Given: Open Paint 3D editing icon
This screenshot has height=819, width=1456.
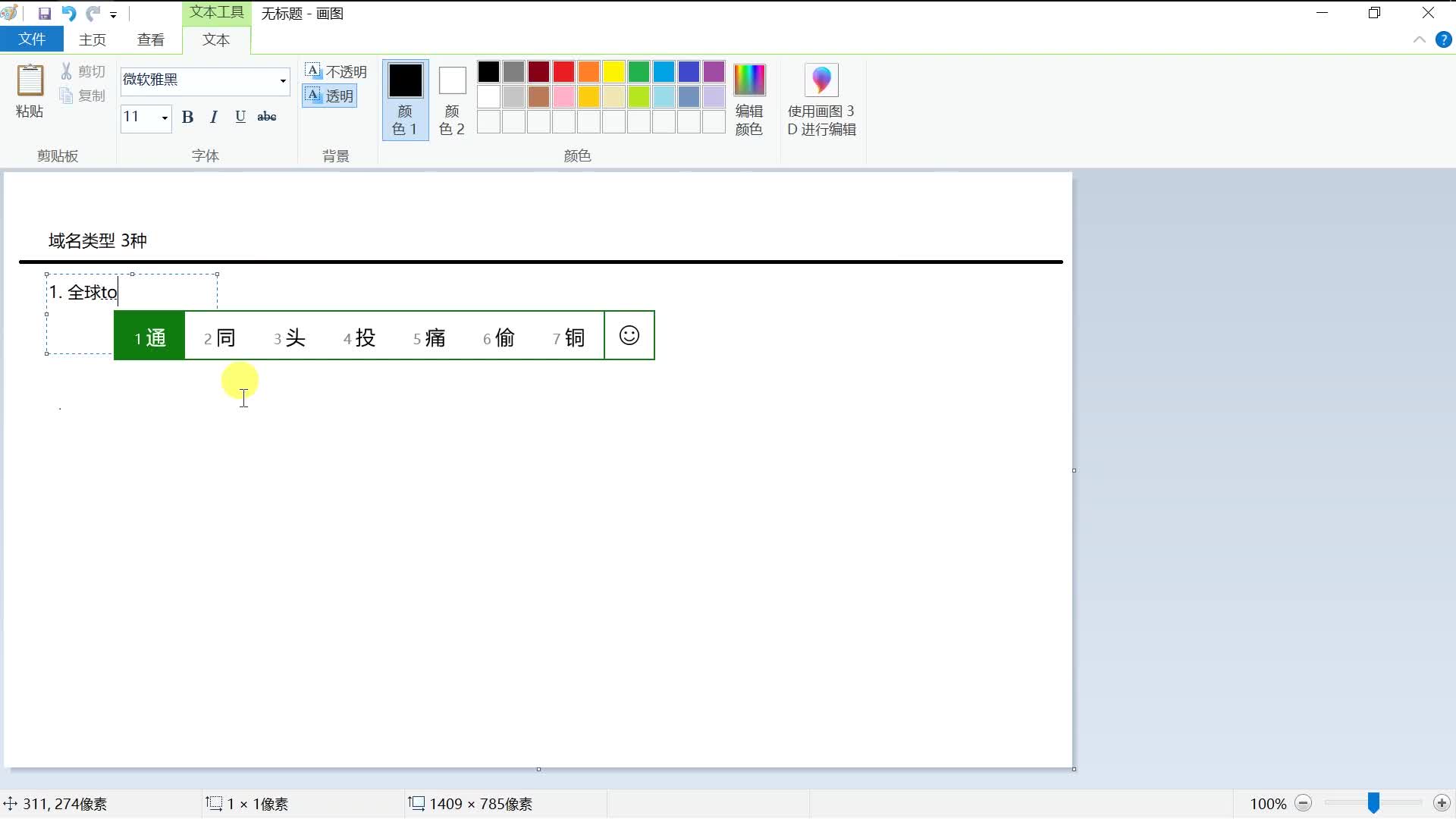Looking at the screenshot, I should point(821,80).
